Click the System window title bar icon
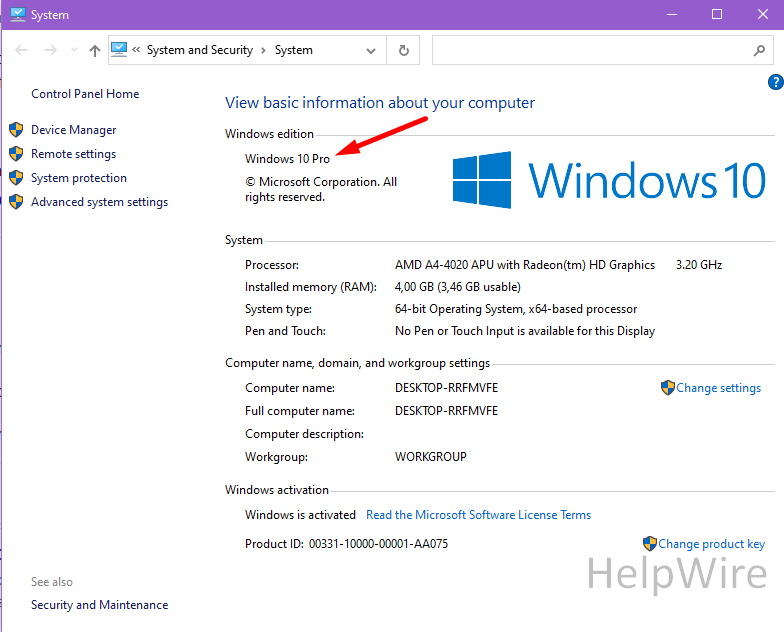Viewport: 784px width, 632px height. click(x=18, y=14)
